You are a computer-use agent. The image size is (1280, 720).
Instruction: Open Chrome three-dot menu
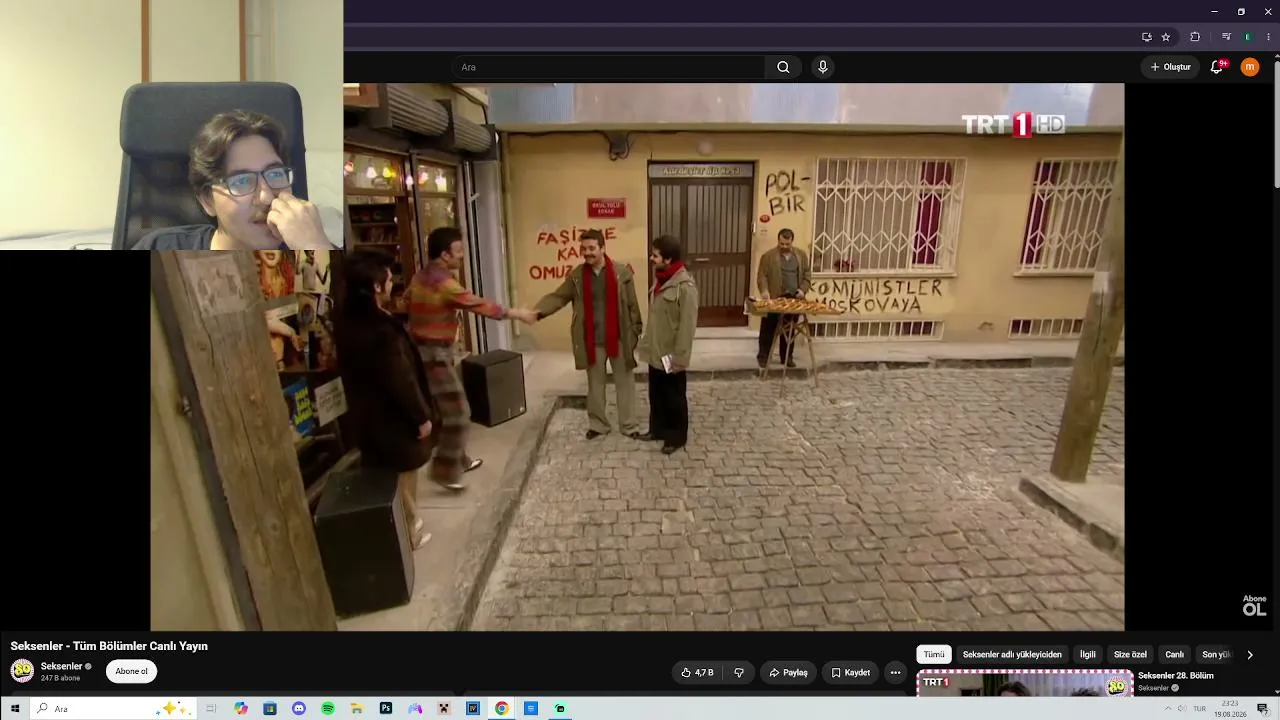pos(1268,37)
